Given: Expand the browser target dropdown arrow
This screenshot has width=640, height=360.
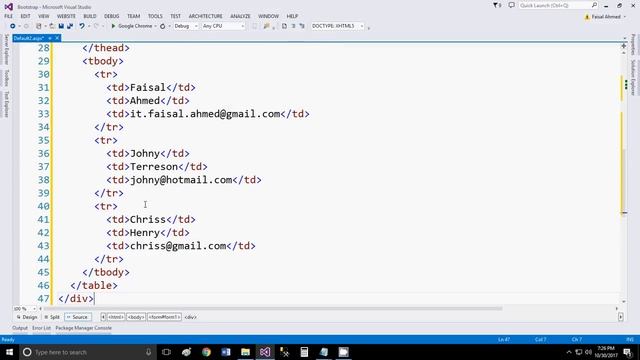Looking at the screenshot, I should point(156,26).
